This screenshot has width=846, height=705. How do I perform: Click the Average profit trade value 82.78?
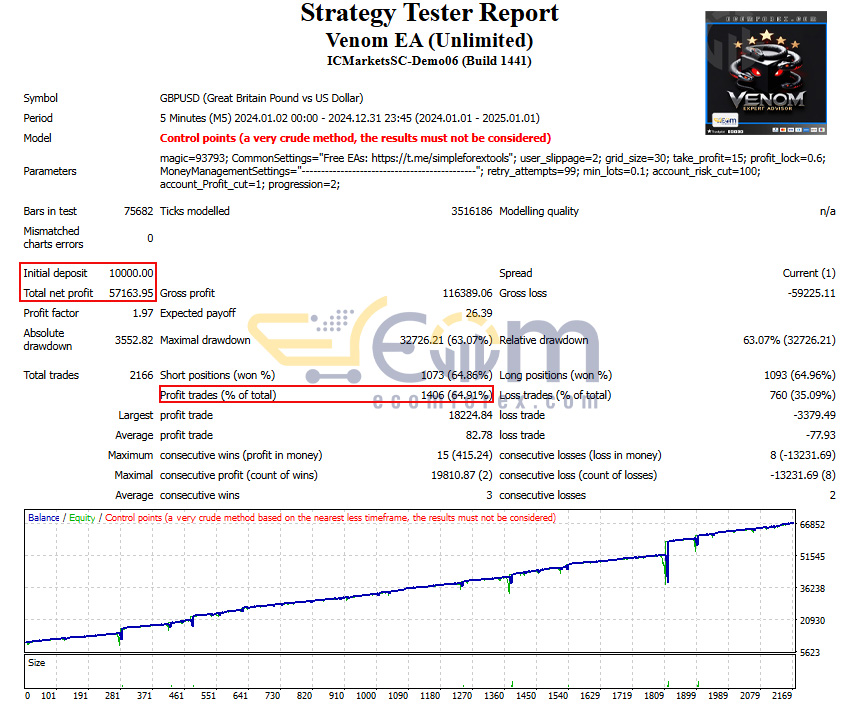[479, 435]
